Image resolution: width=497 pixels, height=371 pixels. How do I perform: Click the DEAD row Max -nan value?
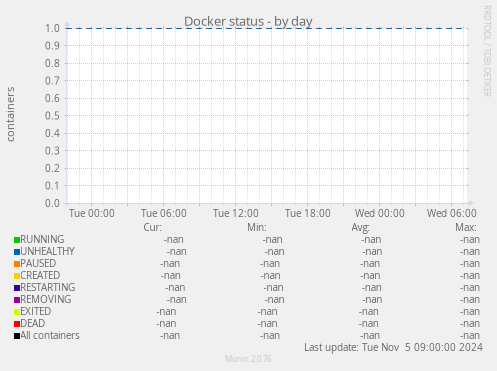pyautogui.click(x=470, y=324)
